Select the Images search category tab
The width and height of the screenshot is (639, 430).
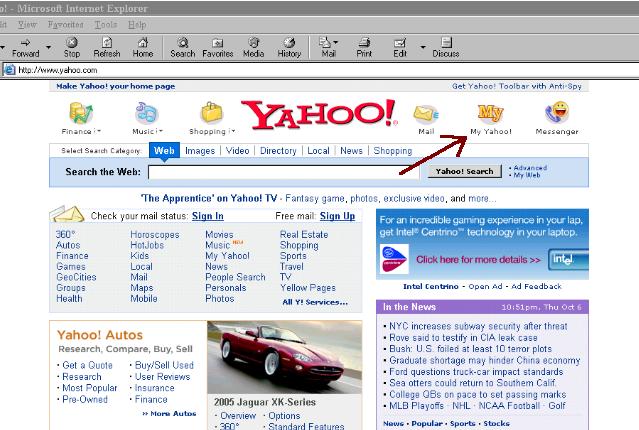(200, 151)
